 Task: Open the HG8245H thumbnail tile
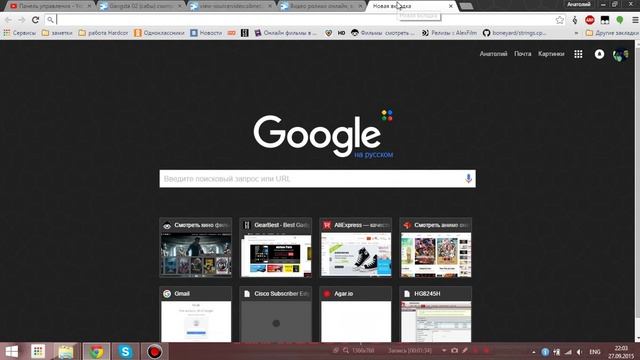click(x=436, y=314)
